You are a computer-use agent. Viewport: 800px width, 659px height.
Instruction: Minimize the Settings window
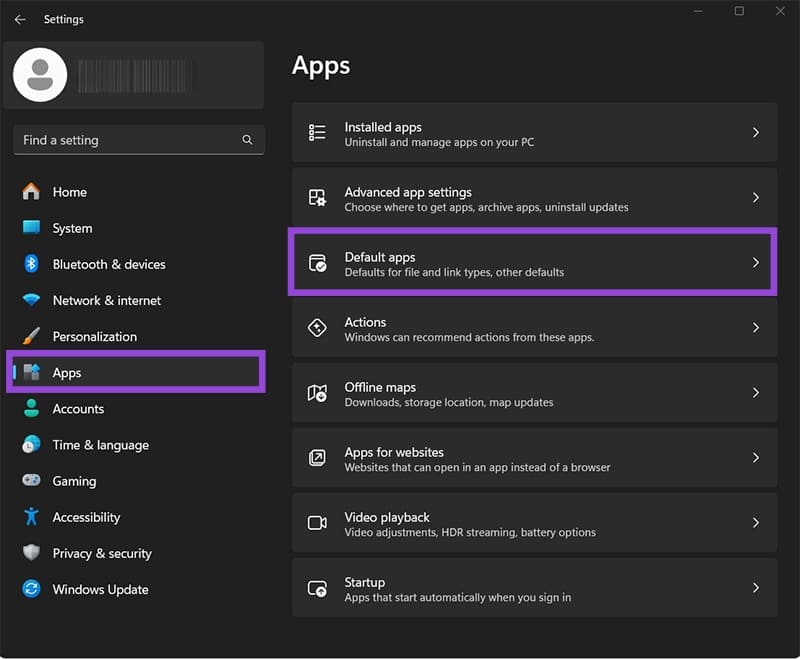pos(698,11)
